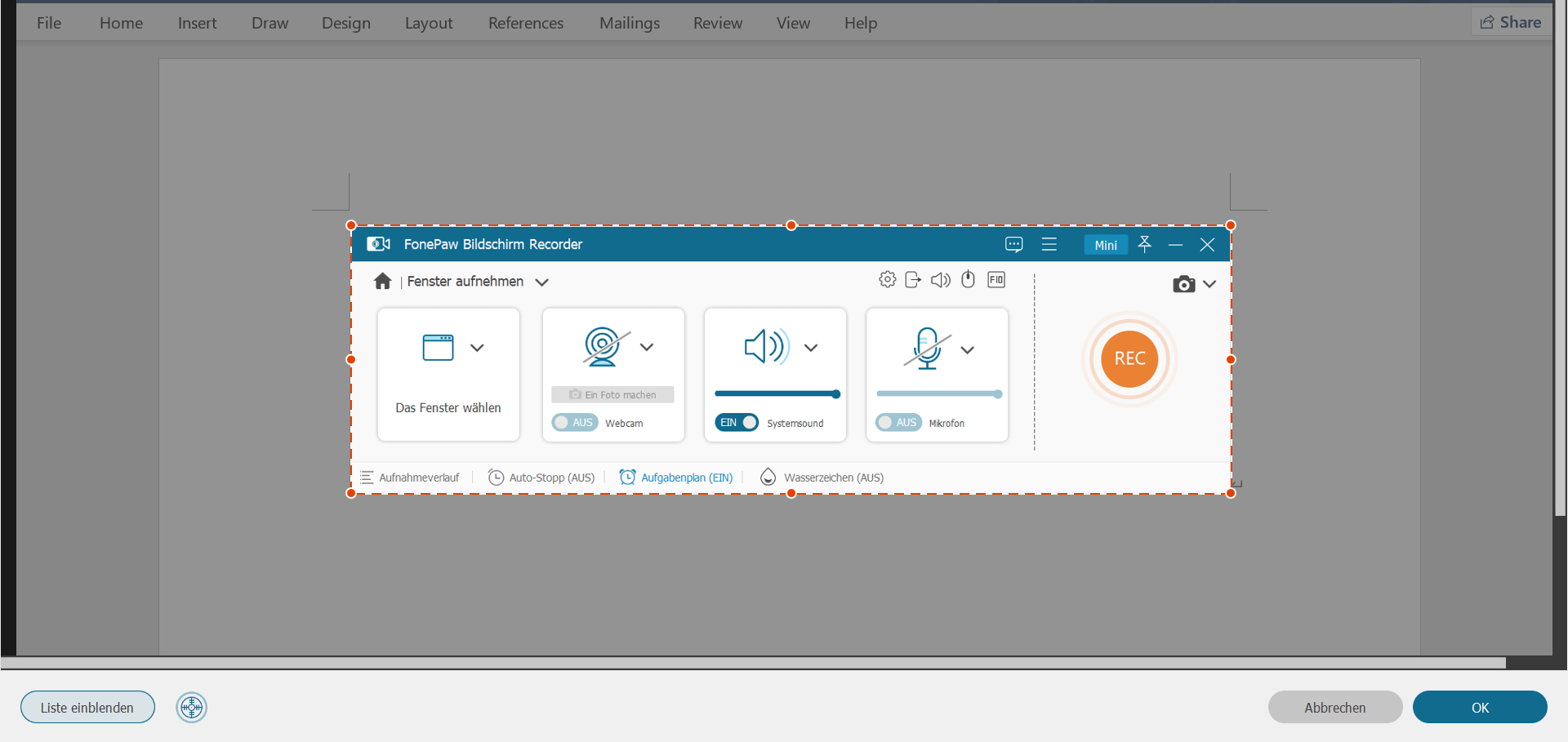The height and width of the screenshot is (742, 1568).
Task: Click the FonePaw home icon
Action: pos(382,282)
